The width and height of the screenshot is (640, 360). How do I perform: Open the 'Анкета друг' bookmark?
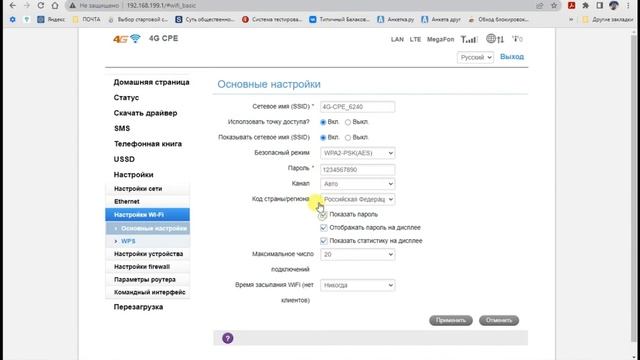pyautogui.click(x=441, y=19)
